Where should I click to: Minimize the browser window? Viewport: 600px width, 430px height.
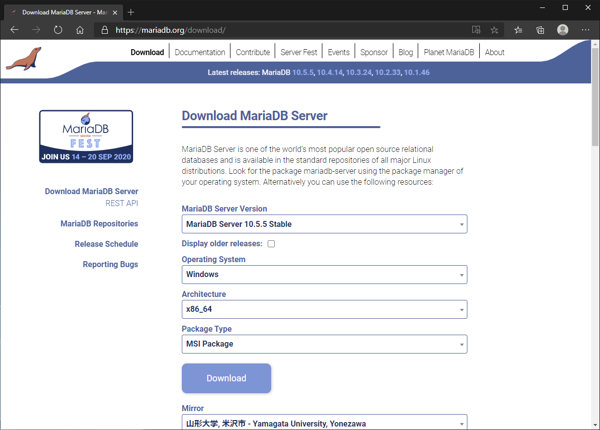(542, 8)
